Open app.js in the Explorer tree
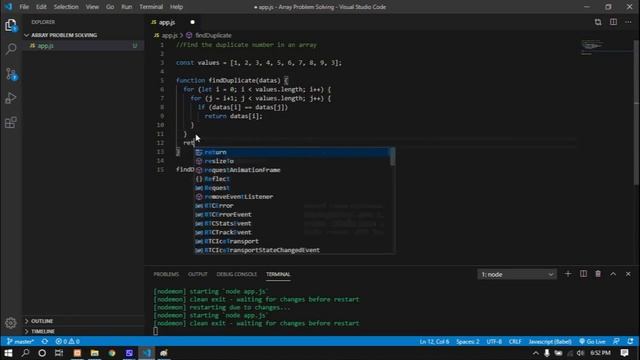 (x=82, y=46)
